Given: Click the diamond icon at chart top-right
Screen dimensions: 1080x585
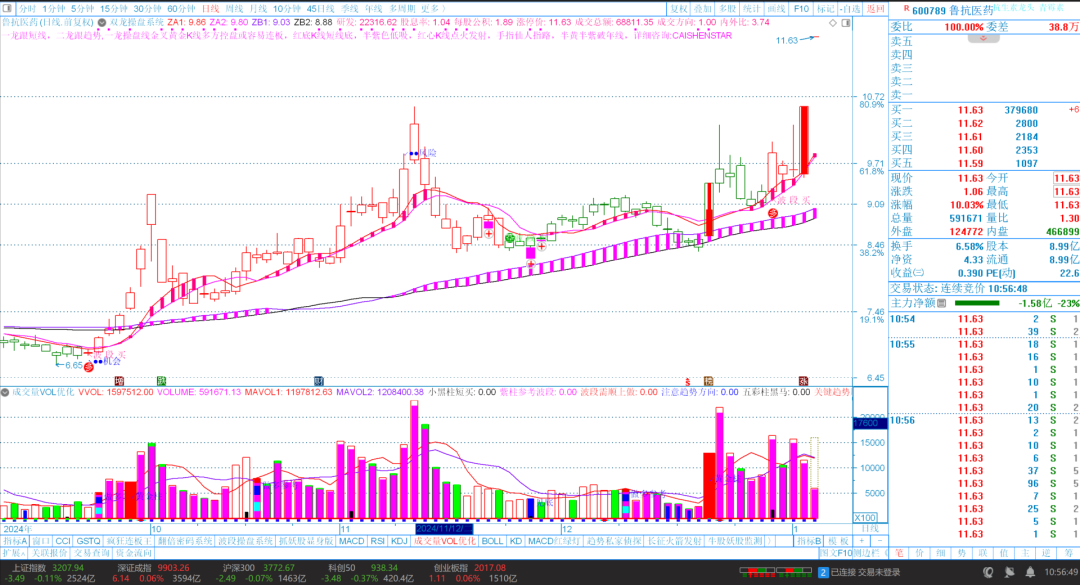Looking at the screenshot, I should [x=833, y=23].
